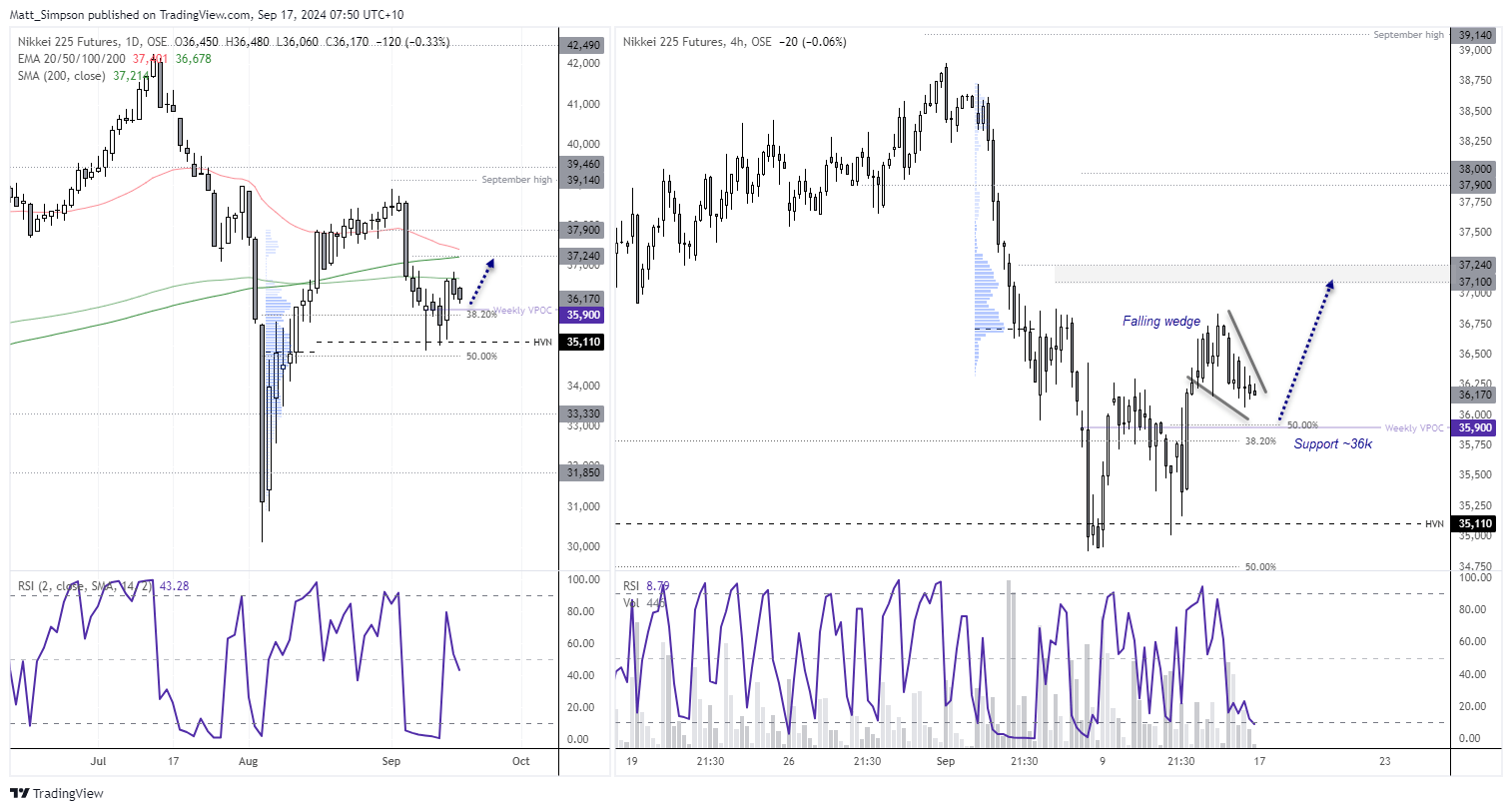Viewport: 1512px width, 811px height.
Task: Click the 26 date label on 4h time axis
Action: tap(789, 761)
